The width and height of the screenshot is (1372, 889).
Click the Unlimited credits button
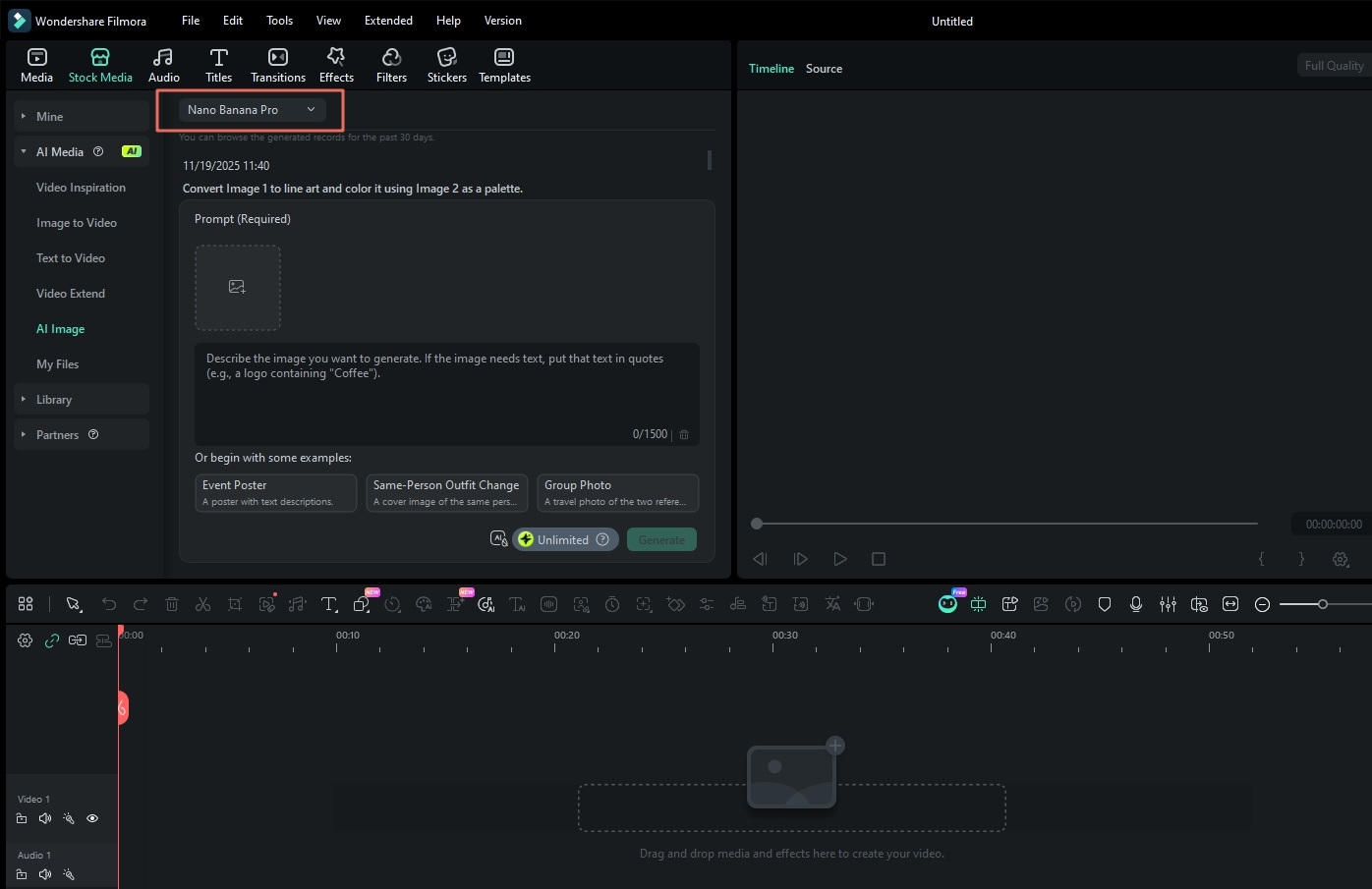pyautogui.click(x=565, y=539)
